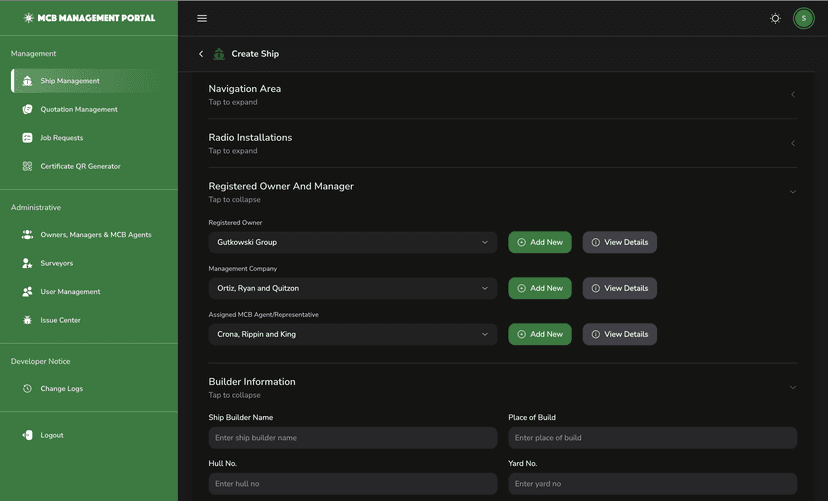828x501 pixels.
Task: Click the MCB Management Portal logo icon
Action: [x=29, y=18]
